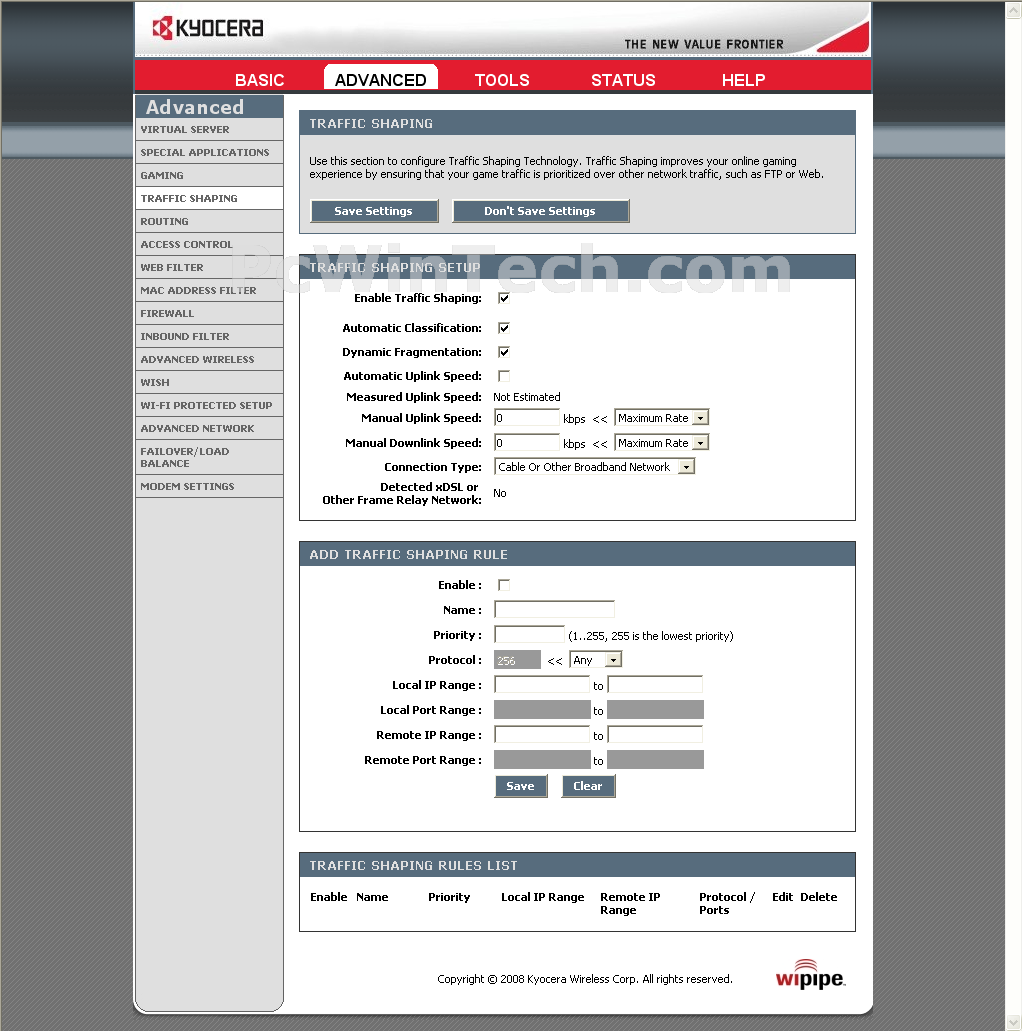Expand the Connection Type dropdown
The image size is (1022, 1031).
coord(595,467)
